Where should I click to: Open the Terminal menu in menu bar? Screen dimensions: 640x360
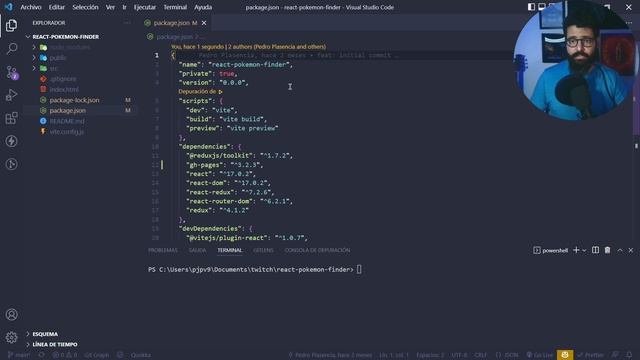[175, 7]
